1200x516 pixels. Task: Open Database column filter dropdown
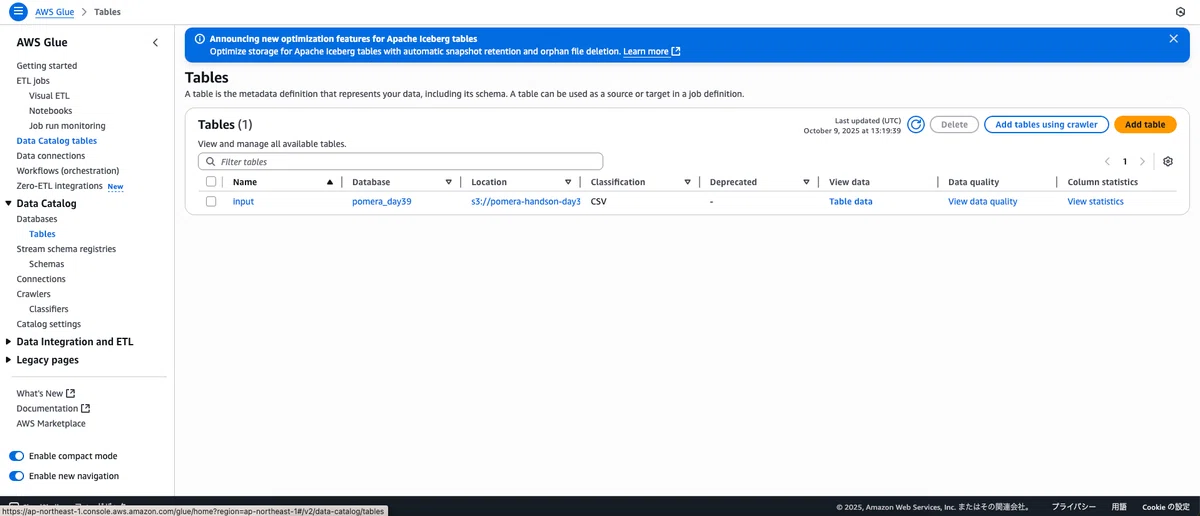pyautogui.click(x=449, y=182)
